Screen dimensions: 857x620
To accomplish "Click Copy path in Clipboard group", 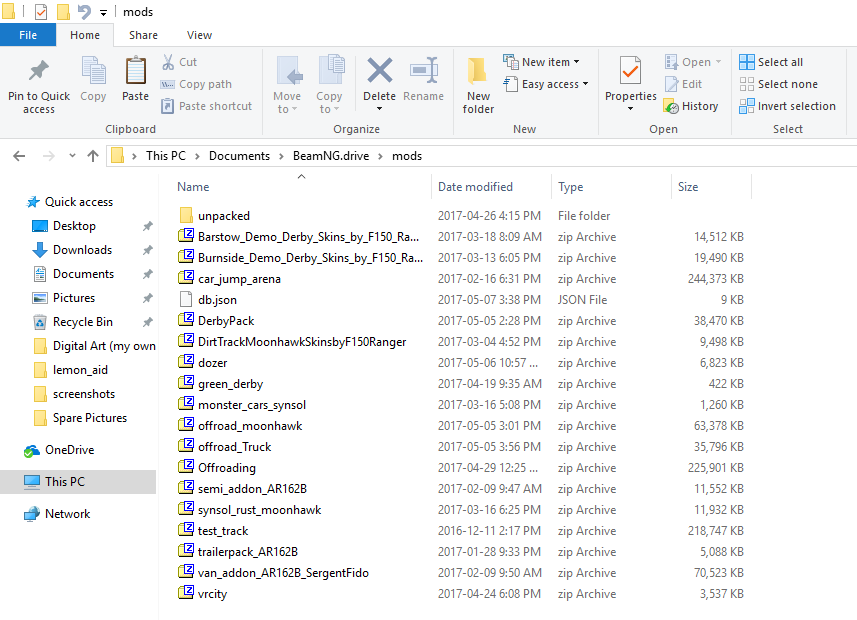I will (196, 84).
